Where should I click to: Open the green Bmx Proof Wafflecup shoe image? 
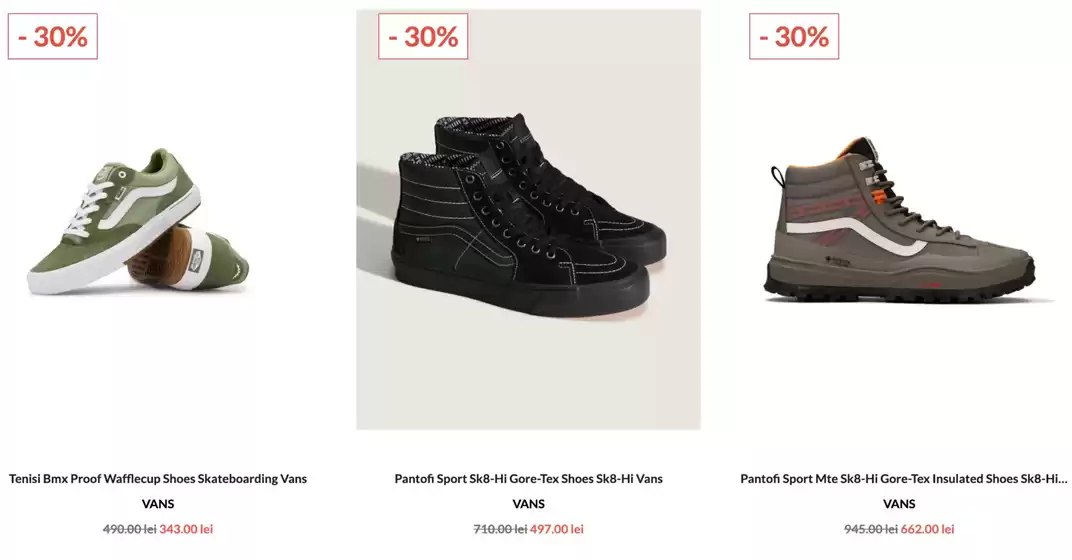[x=137, y=222]
